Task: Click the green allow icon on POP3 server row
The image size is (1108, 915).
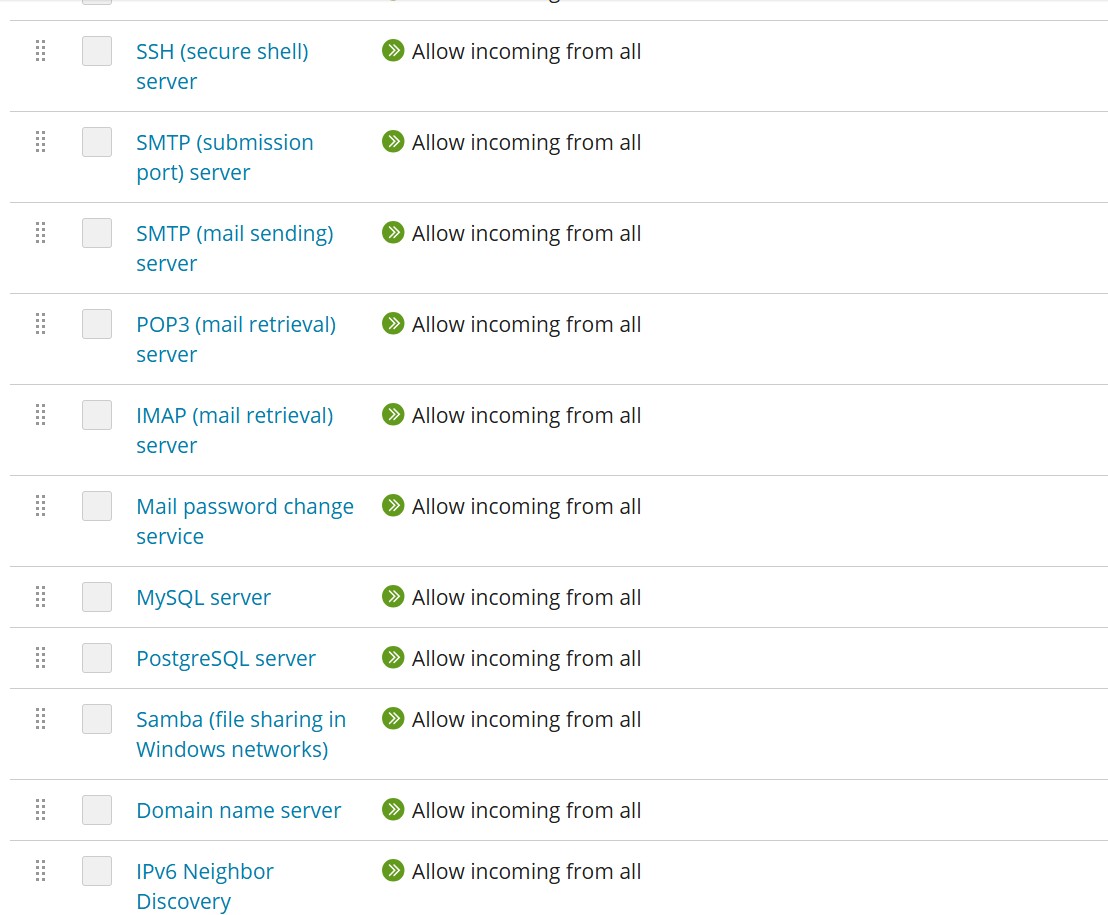Action: (393, 324)
